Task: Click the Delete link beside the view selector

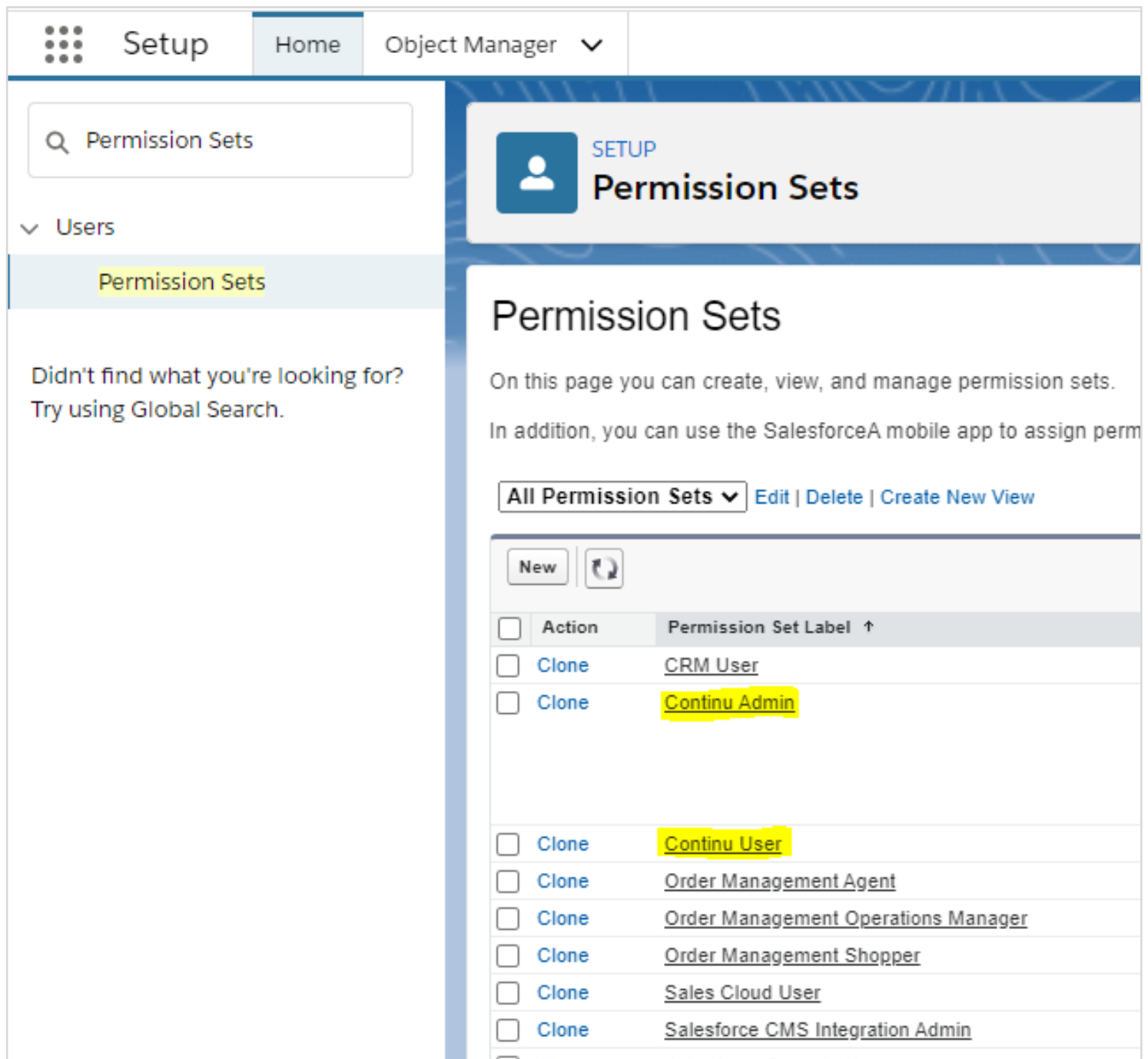Action: (x=834, y=496)
